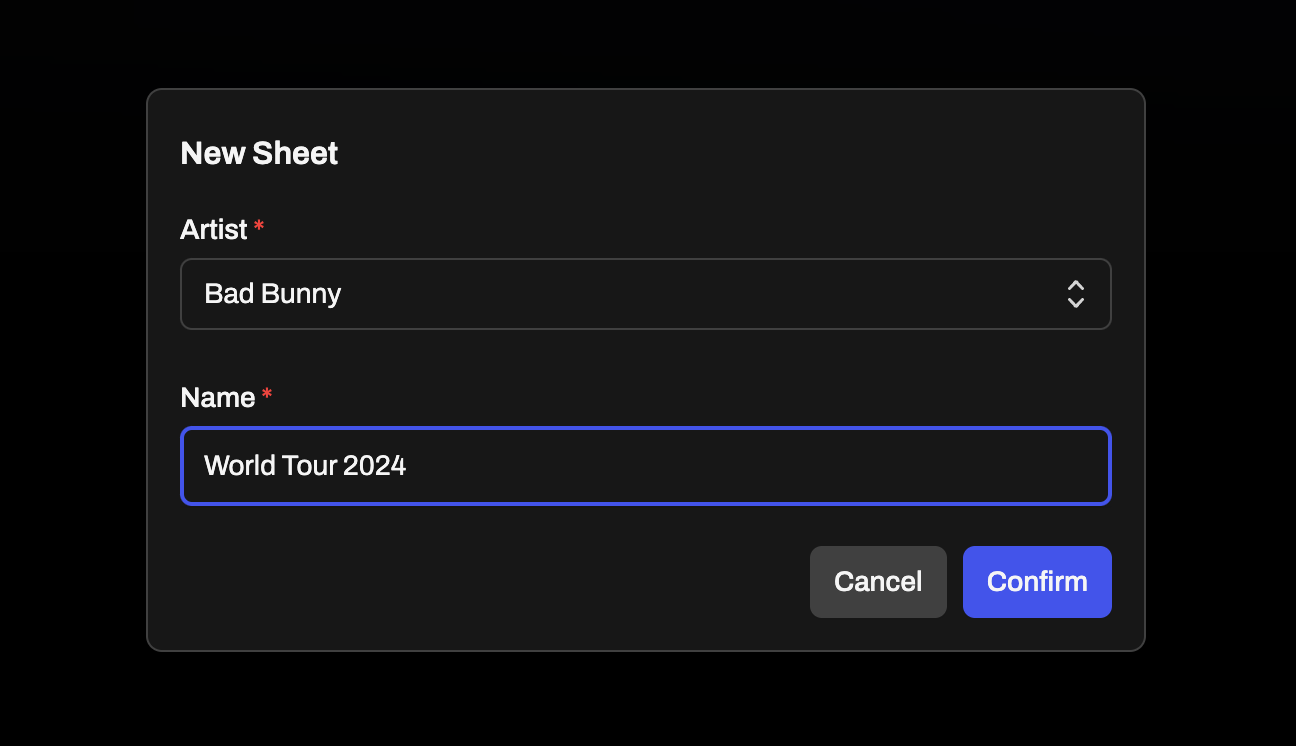
Task: Click the World Tour 2024 text
Action: [x=305, y=465]
